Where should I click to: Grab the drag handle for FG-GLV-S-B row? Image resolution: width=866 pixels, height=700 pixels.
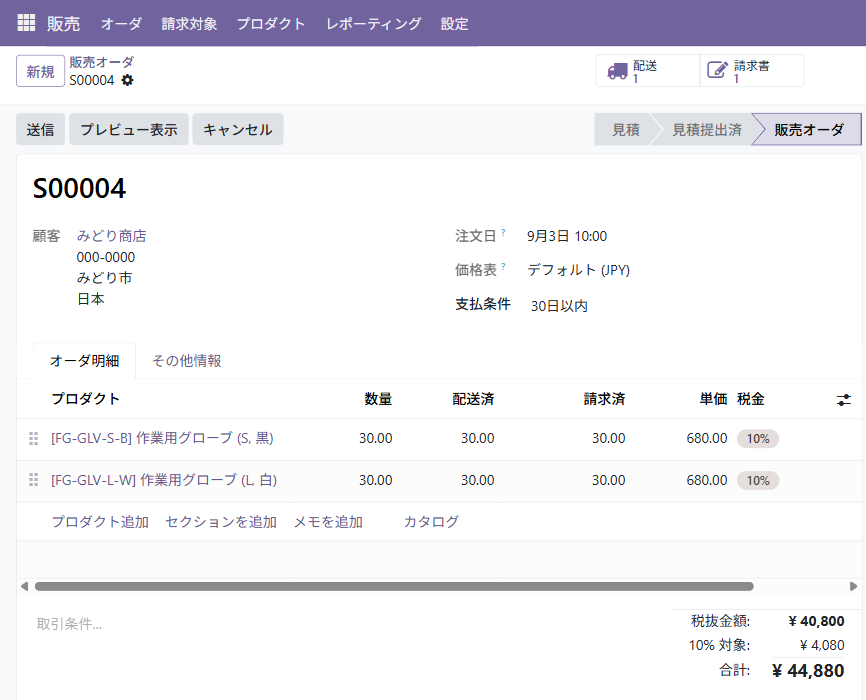pyautogui.click(x=34, y=438)
